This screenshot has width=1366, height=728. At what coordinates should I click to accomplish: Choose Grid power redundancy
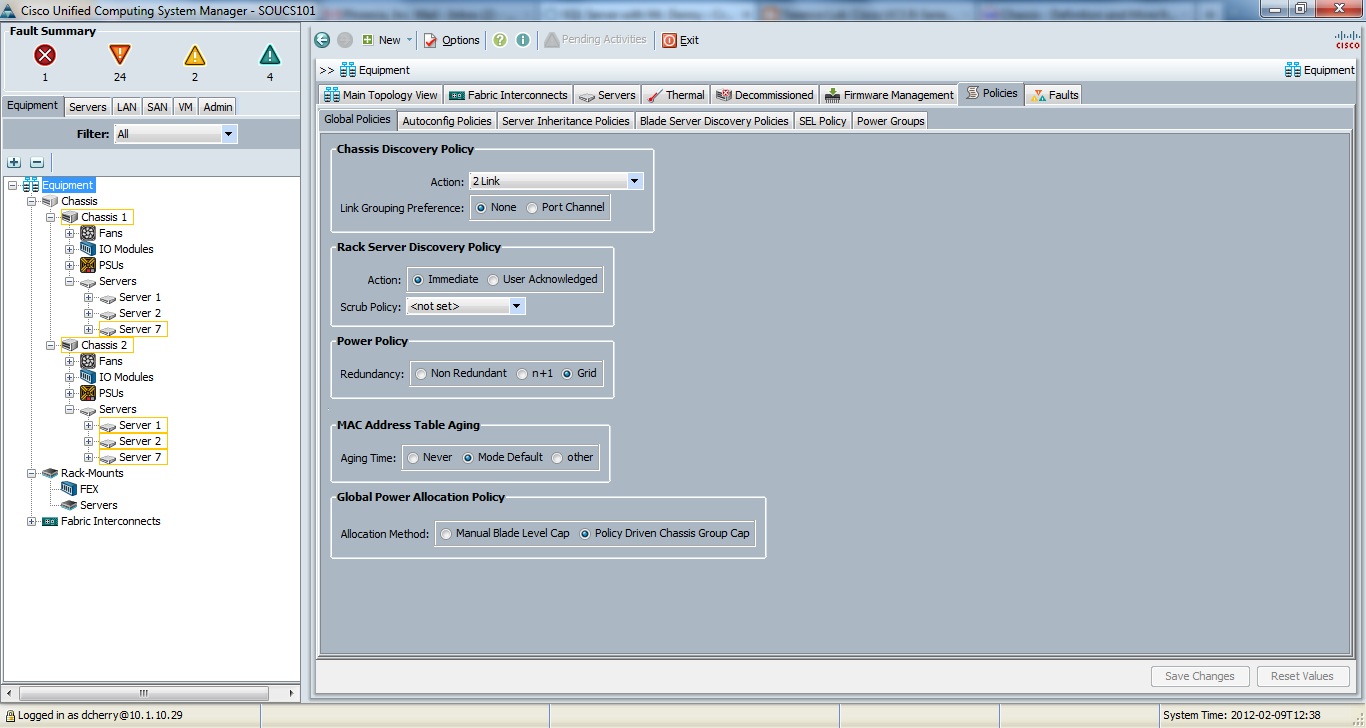[567, 374]
